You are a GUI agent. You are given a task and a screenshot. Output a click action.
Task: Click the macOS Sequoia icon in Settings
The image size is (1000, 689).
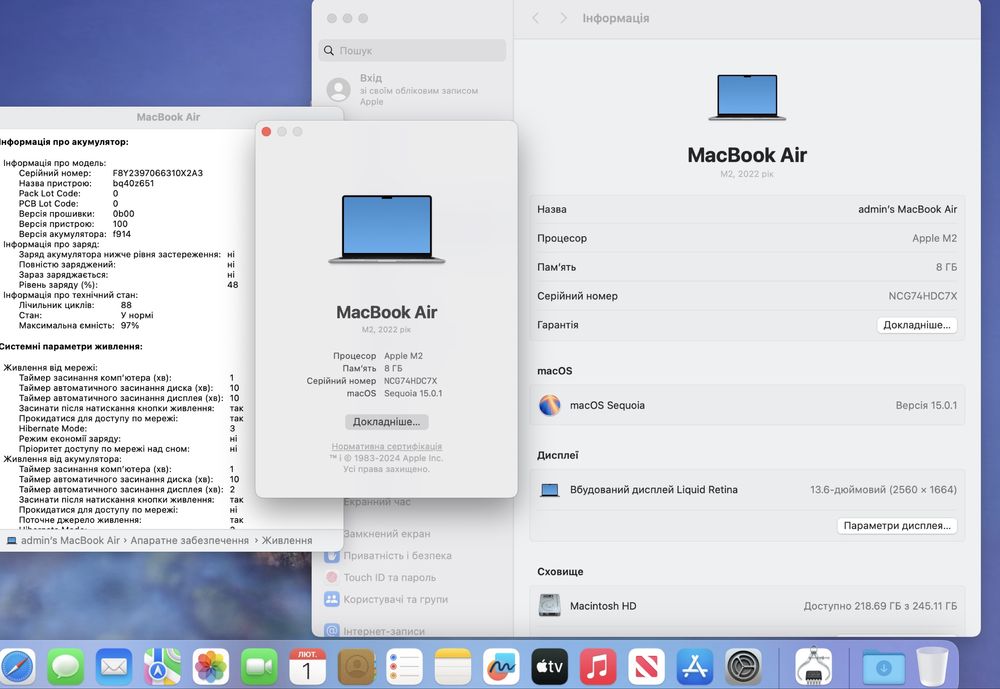click(x=550, y=405)
